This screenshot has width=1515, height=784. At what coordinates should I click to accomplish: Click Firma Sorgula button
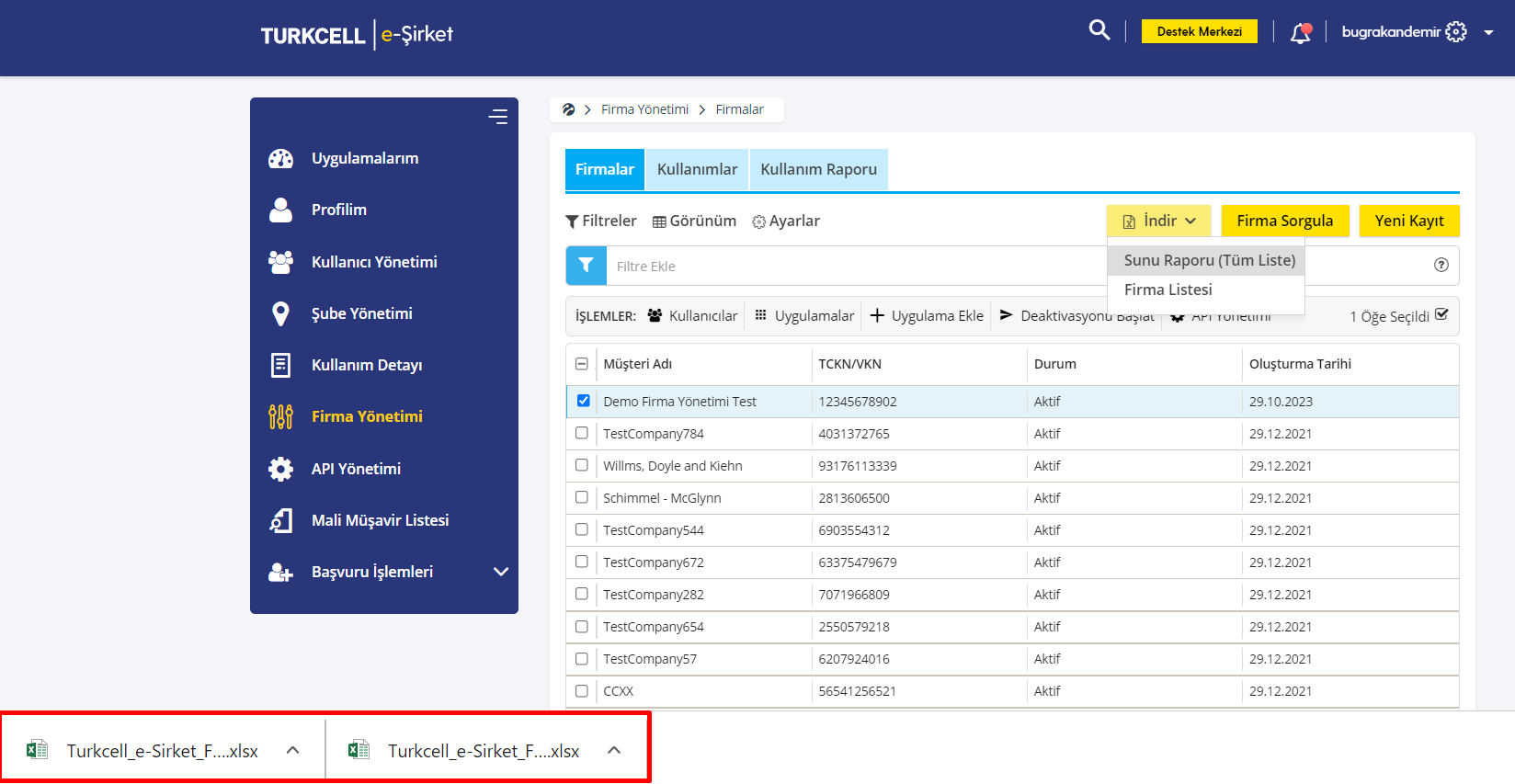(x=1284, y=221)
